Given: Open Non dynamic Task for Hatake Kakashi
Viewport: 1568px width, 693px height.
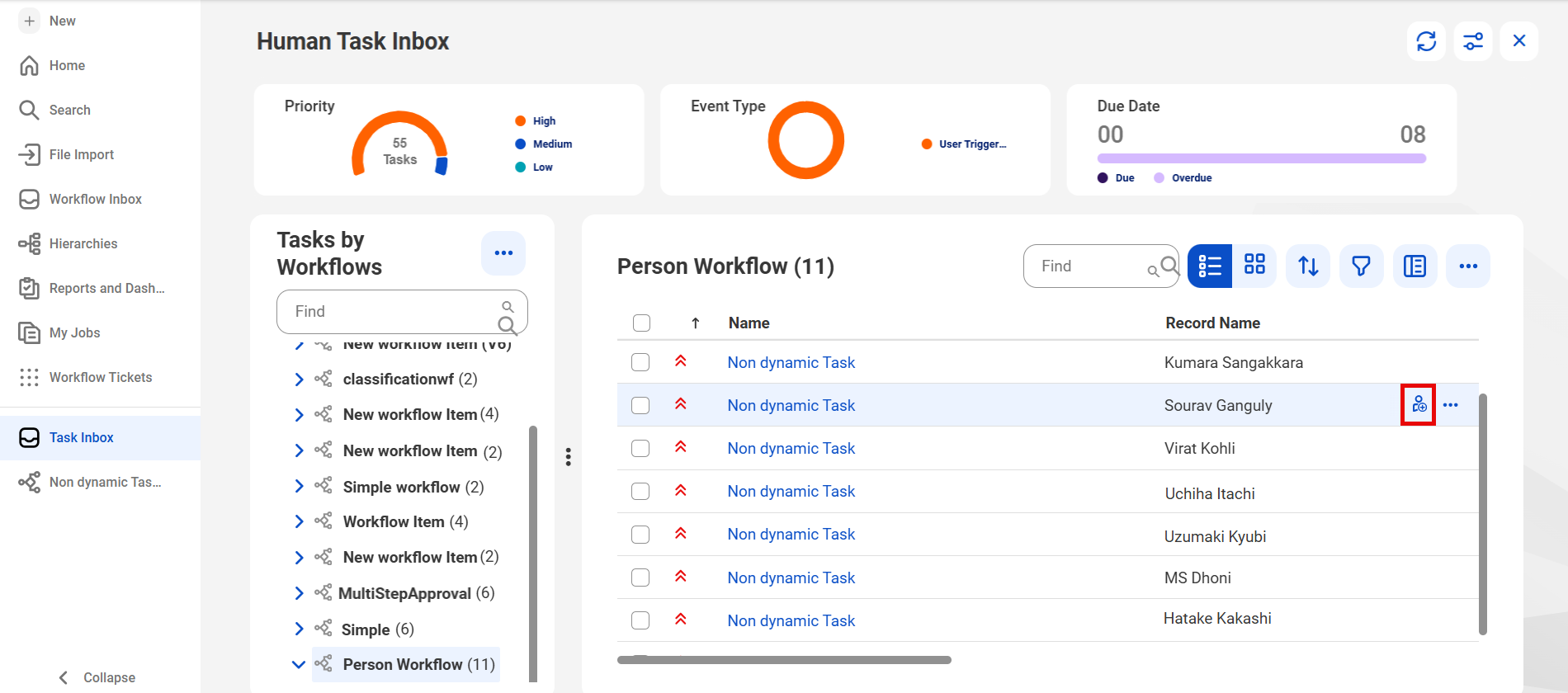Looking at the screenshot, I should click(791, 620).
